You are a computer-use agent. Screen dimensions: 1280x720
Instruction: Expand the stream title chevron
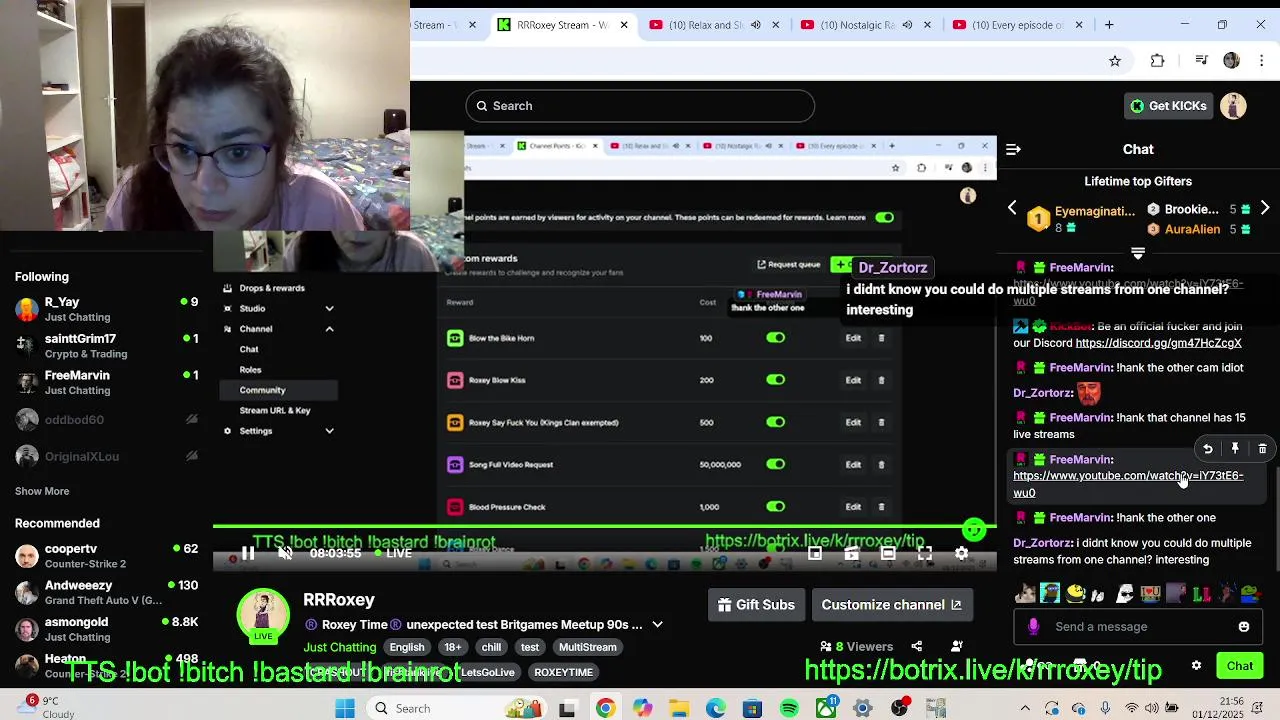pyautogui.click(x=657, y=625)
